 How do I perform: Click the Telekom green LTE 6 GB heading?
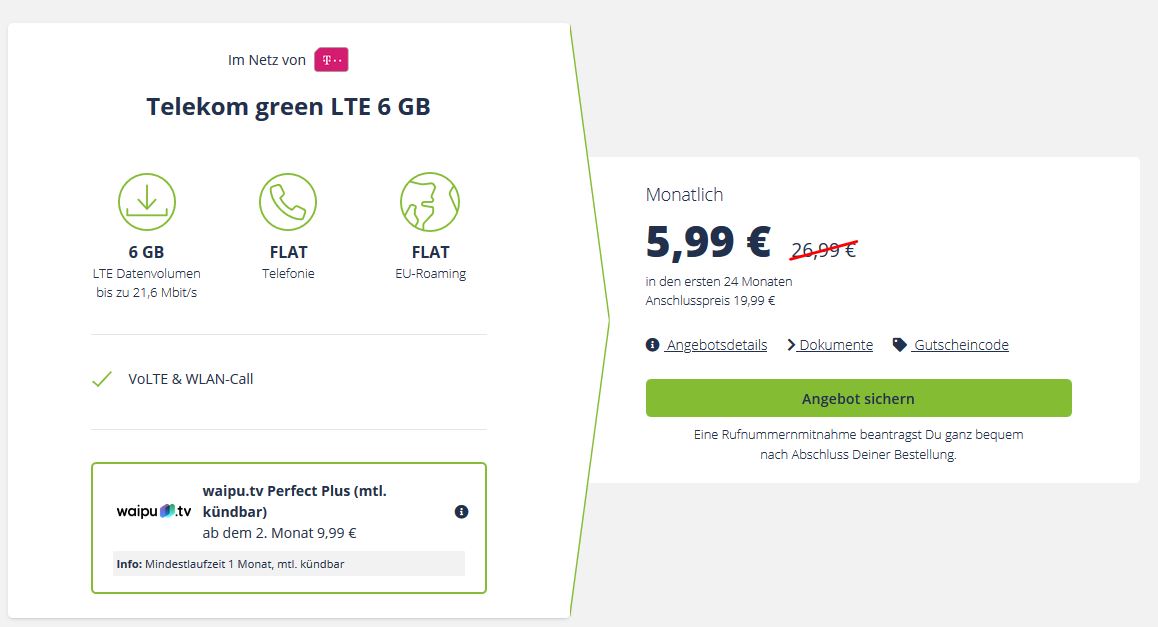[x=288, y=106]
